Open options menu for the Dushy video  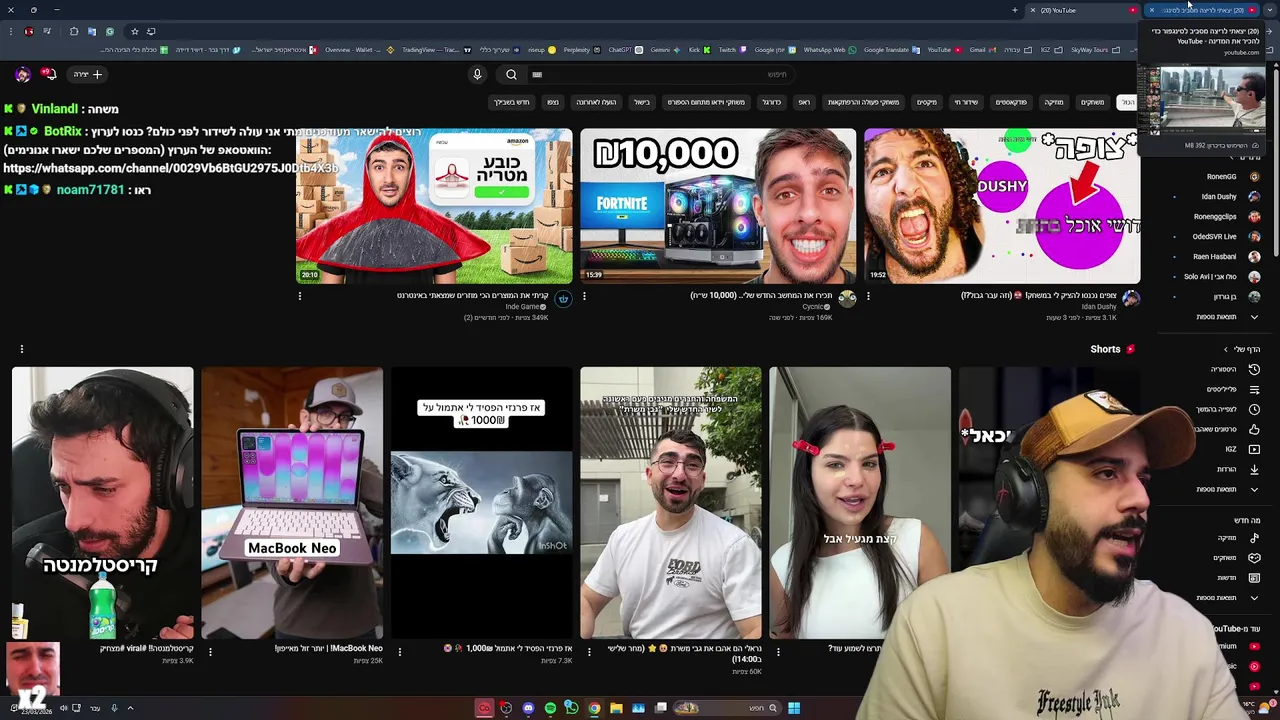coord(868,296)
